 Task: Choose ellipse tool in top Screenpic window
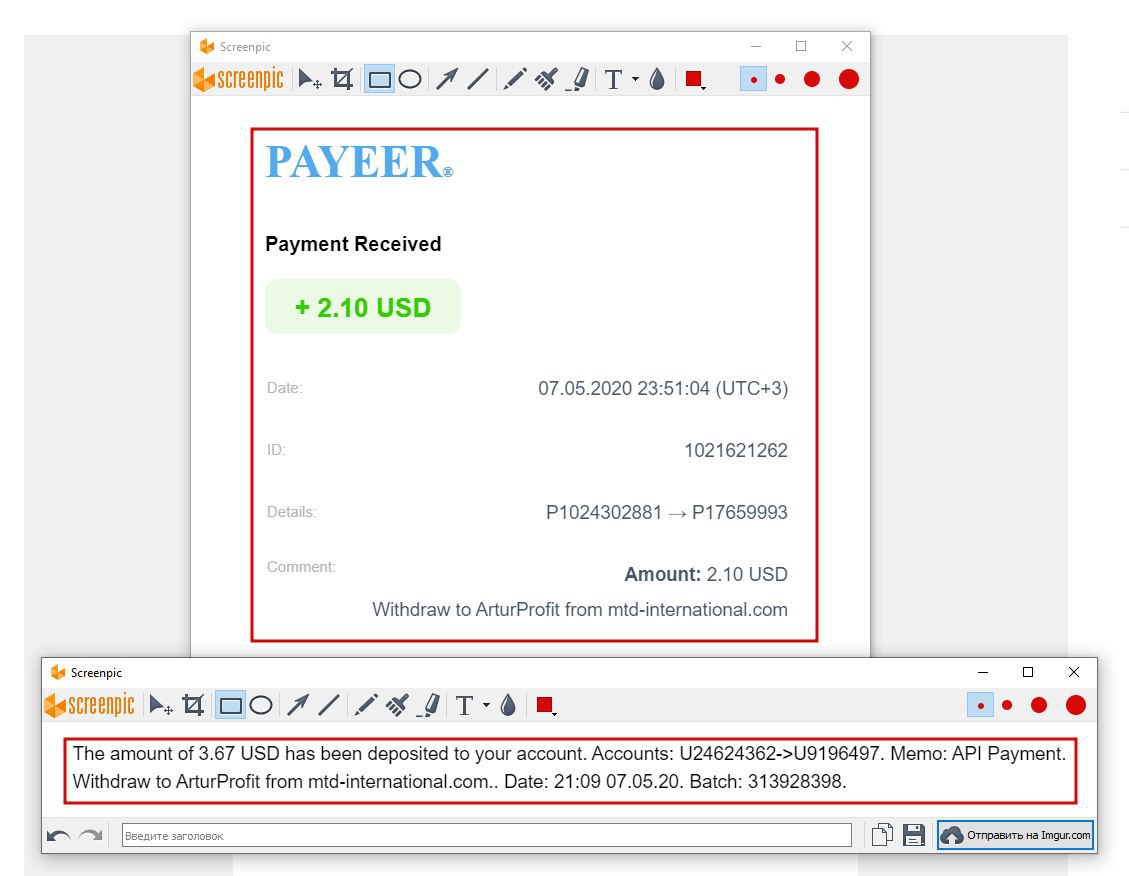point(410,79)
